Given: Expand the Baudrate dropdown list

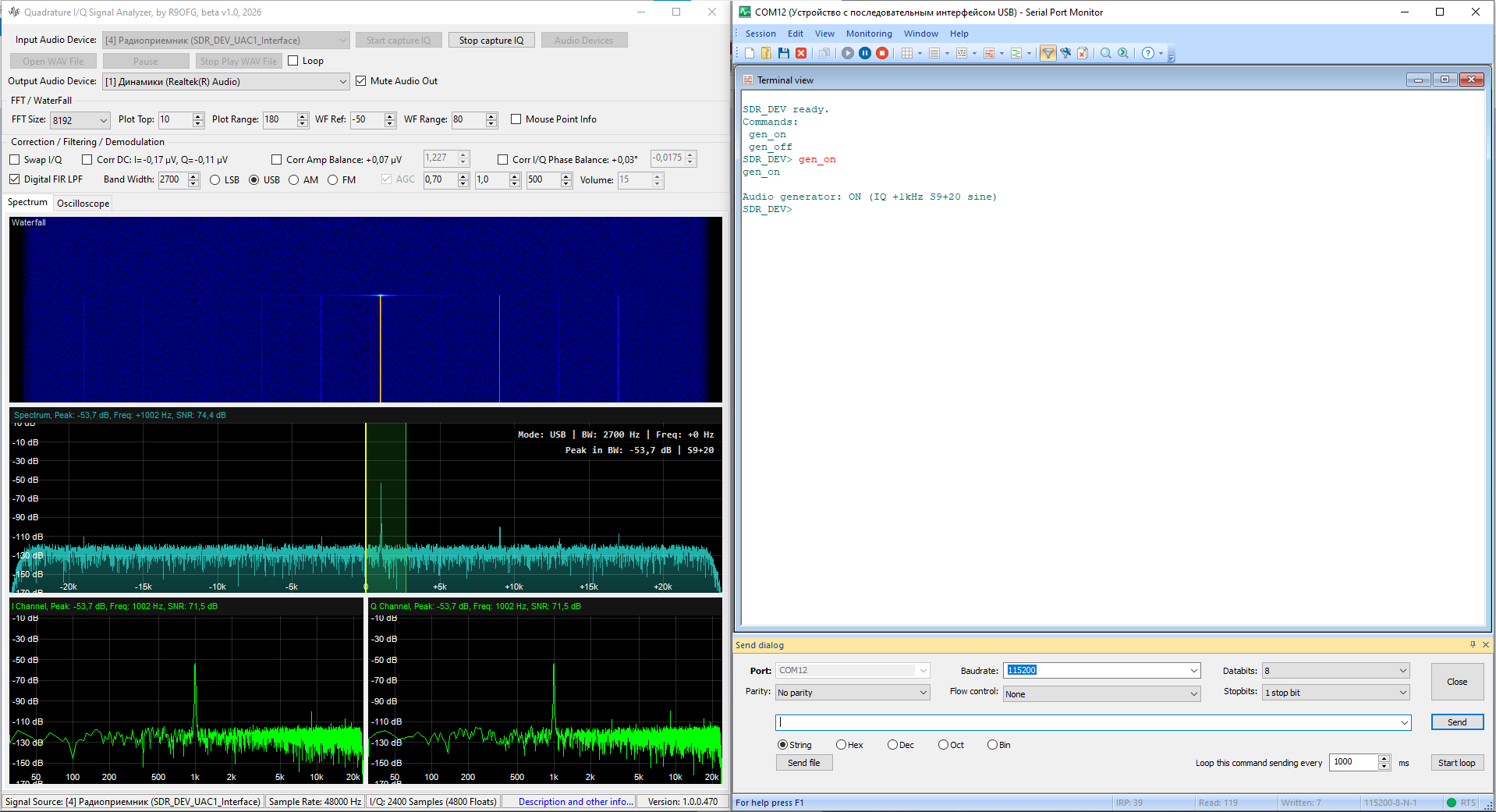Looking at the screenshot, I should coord(1193,671).
